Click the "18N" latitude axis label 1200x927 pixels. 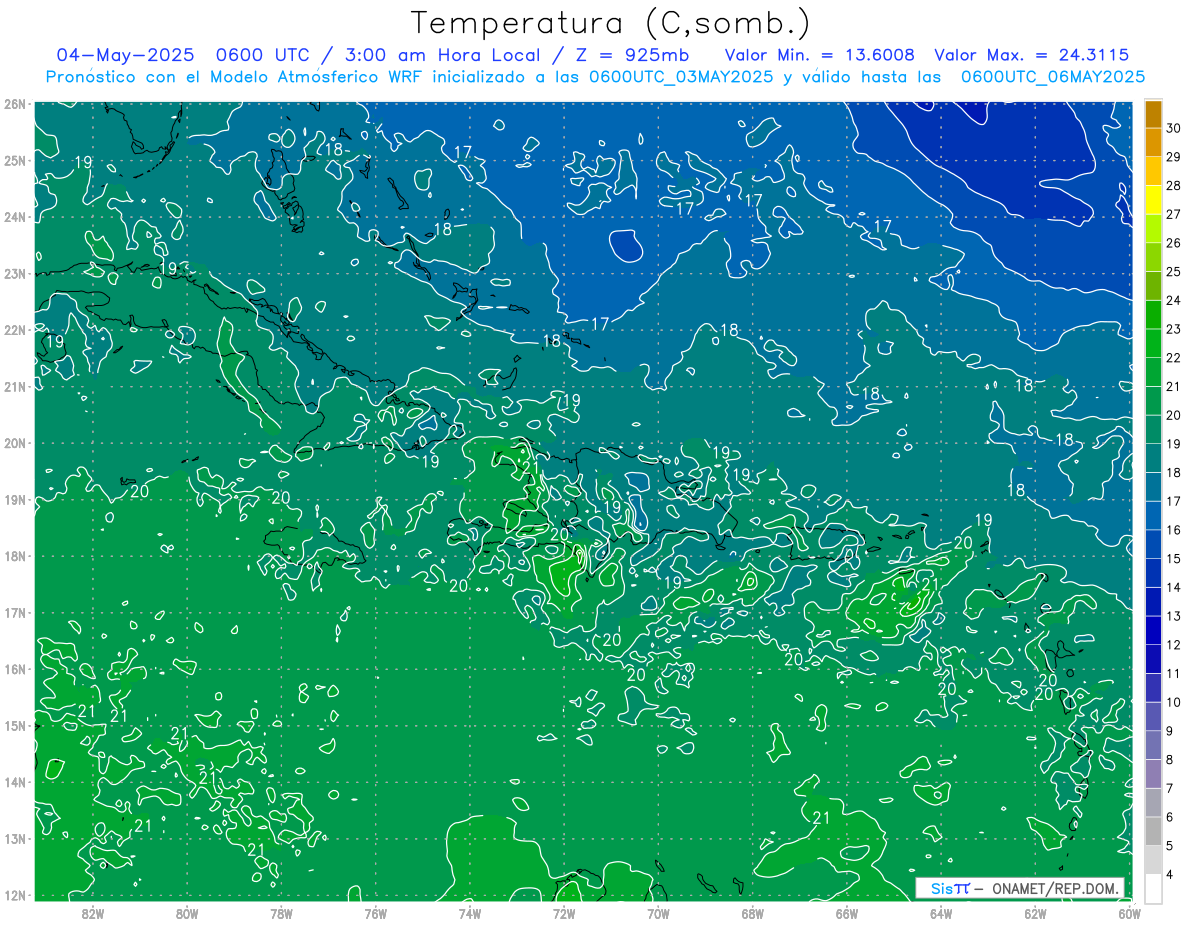(x=14, y=556)
